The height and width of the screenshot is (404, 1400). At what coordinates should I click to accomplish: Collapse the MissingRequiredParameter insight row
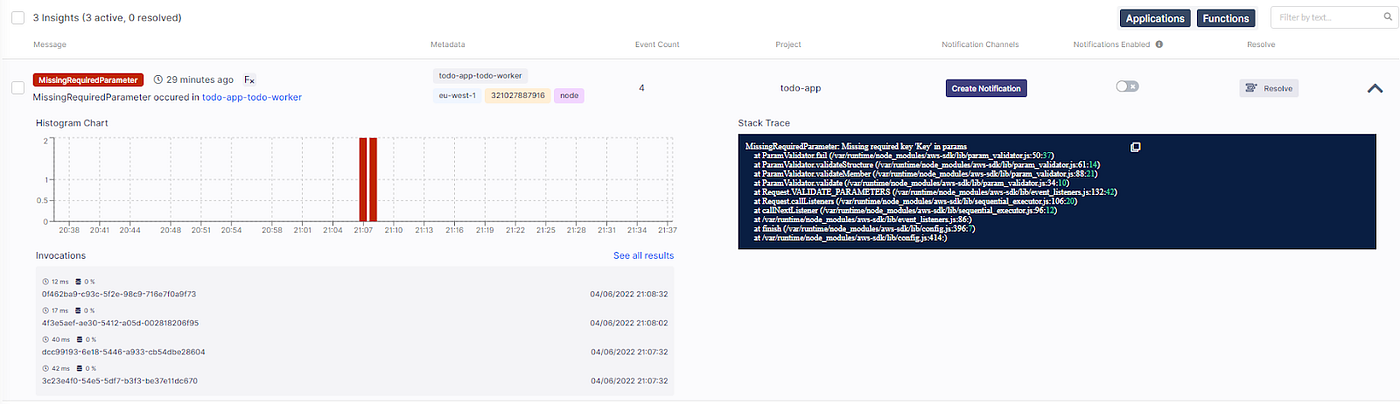click(x=1375, y=88)
